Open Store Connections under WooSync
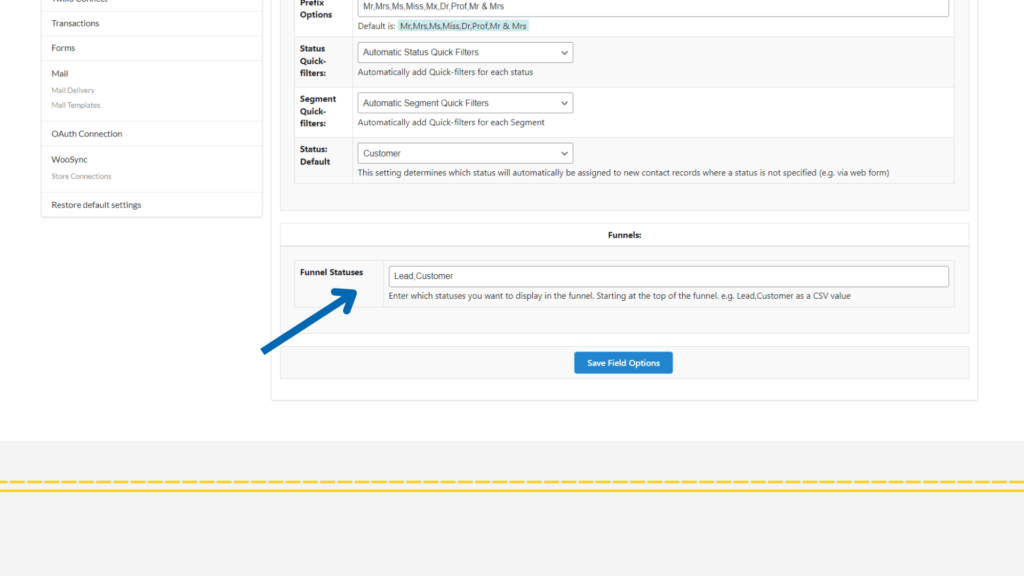 coord(81,176)
